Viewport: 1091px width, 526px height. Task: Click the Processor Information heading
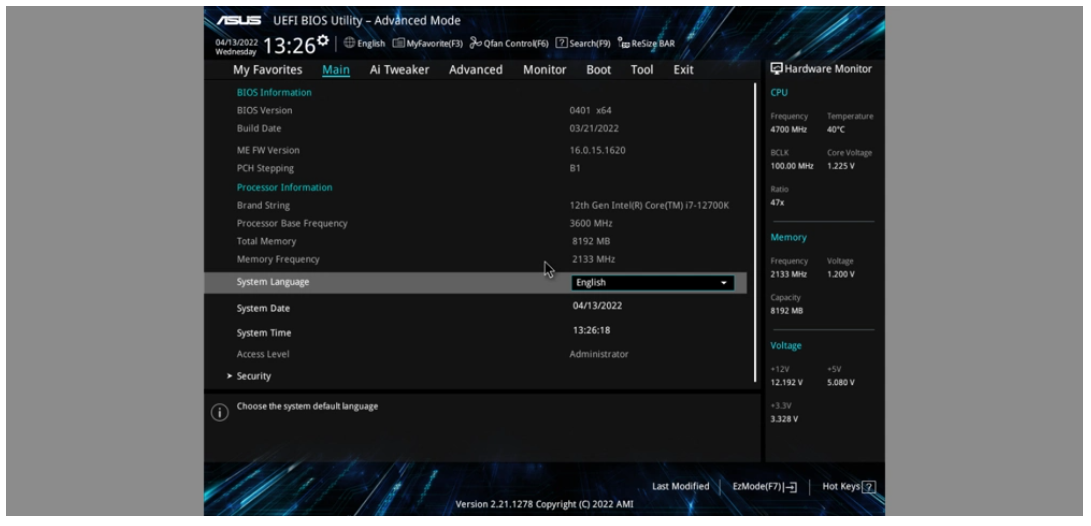point(285,187)
